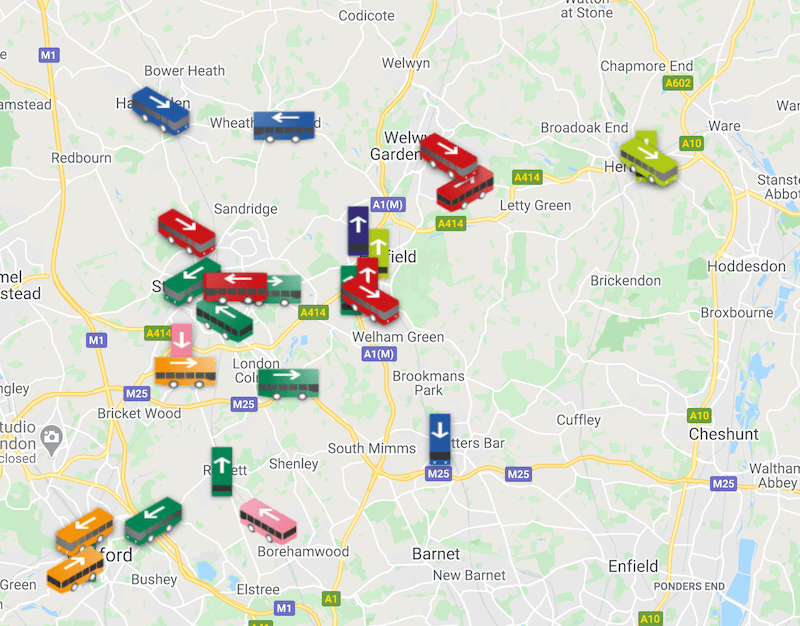Click the blue bus near Harpenden
Viewport: 800px width, 626px height.
[x=161, y=111]
